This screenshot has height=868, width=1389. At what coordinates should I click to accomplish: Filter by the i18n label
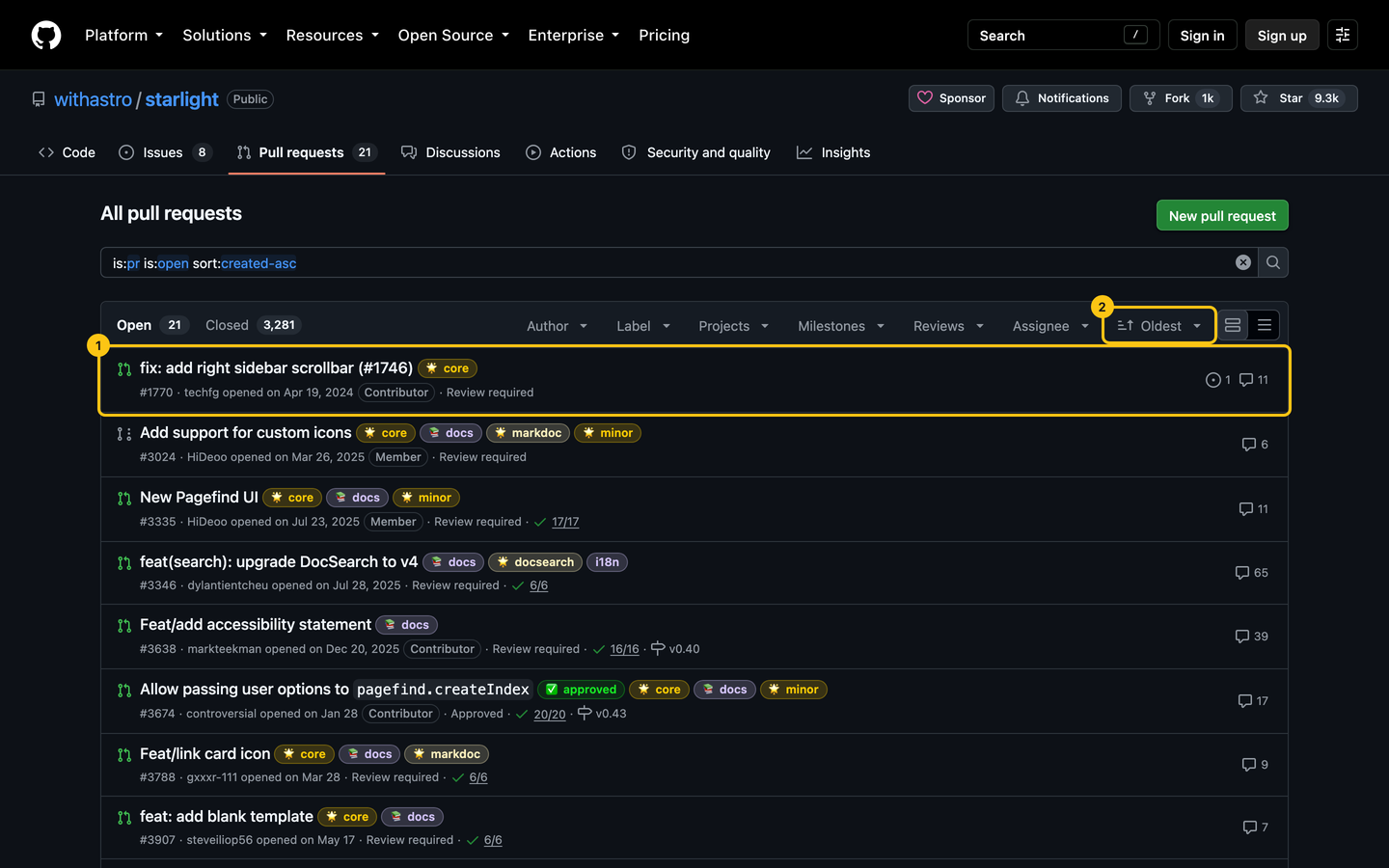(607, 562)
